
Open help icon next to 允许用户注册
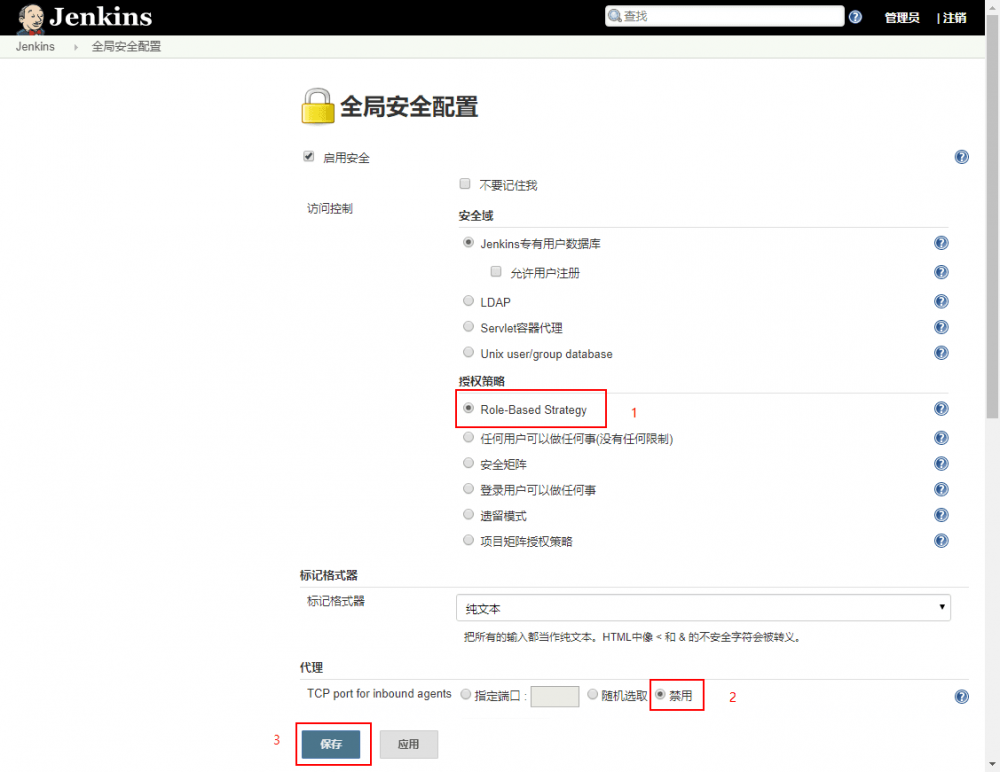coord(941,271)
